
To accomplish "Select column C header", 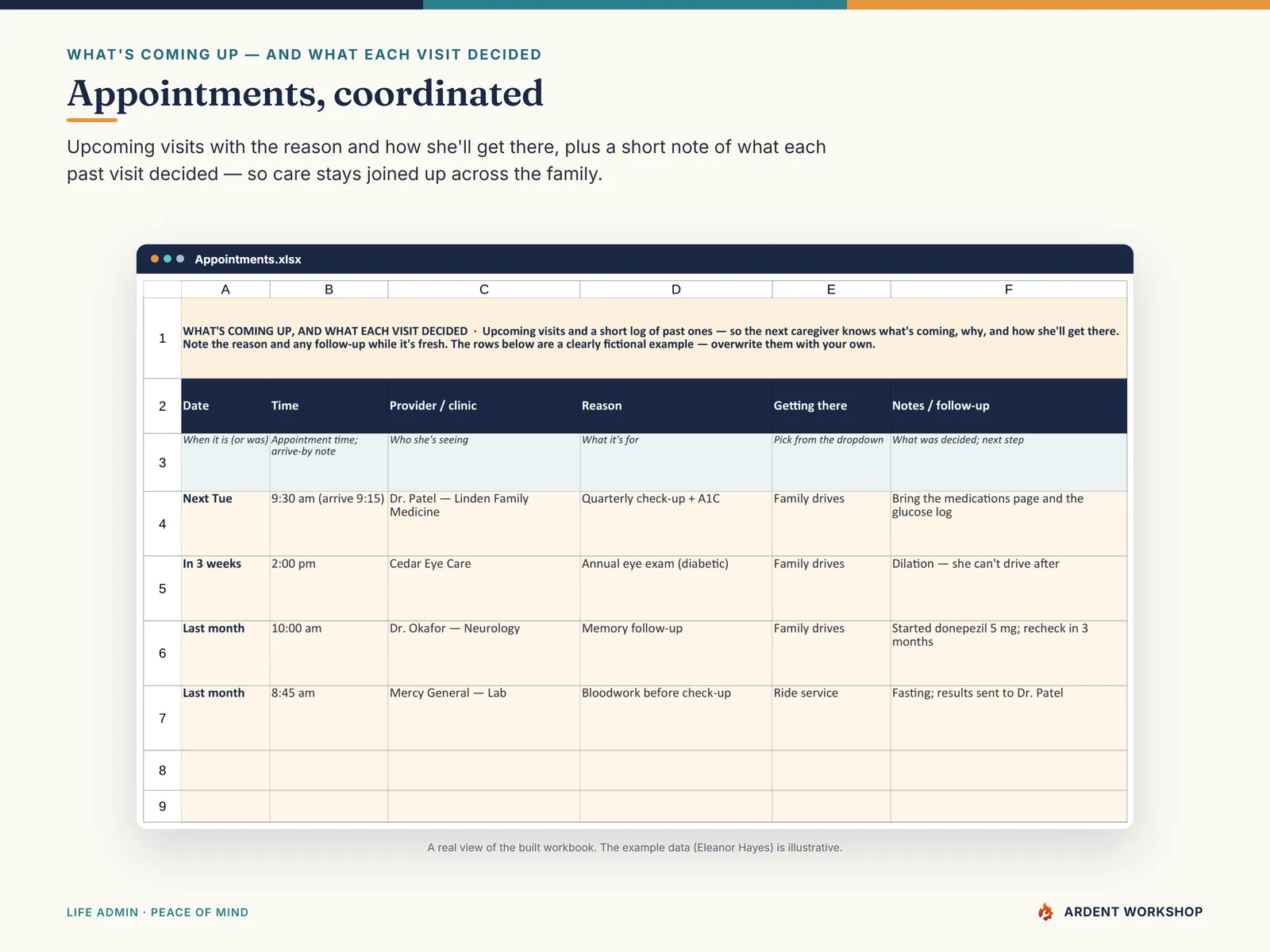I will 484,290.
